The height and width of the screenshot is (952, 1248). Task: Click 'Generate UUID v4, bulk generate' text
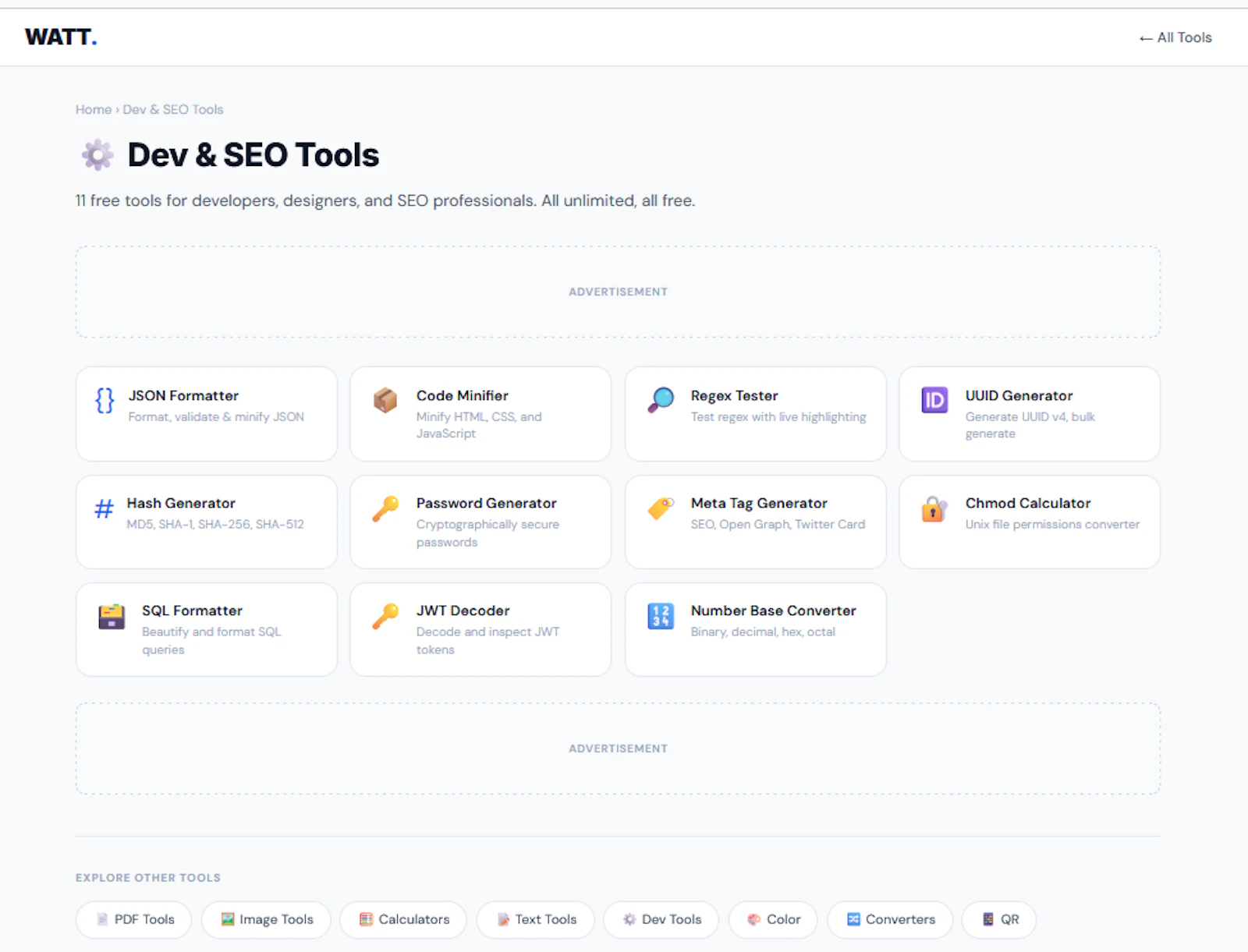coord(1030,425)
